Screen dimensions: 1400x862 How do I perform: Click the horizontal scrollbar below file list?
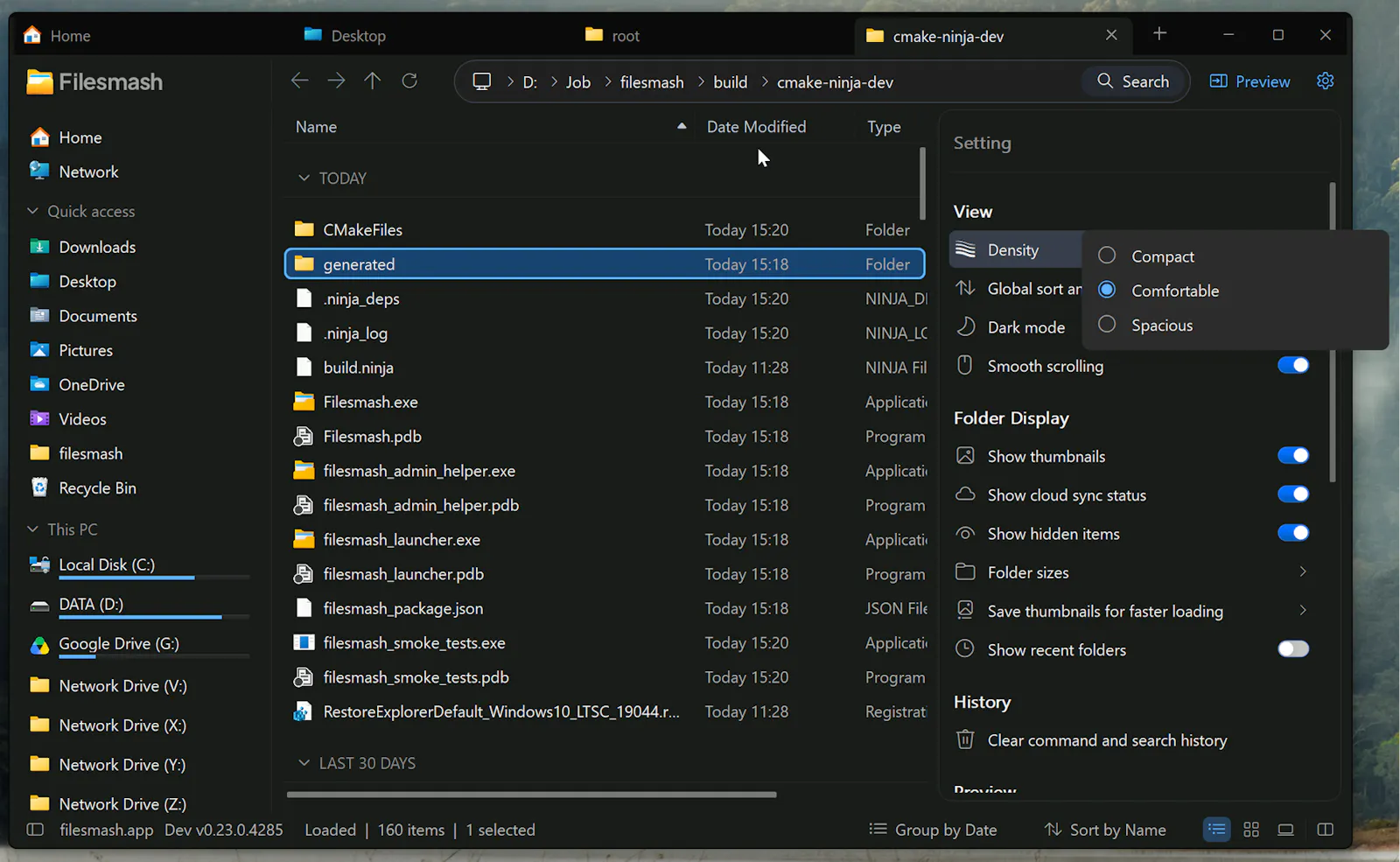click(x=531, y=795)
